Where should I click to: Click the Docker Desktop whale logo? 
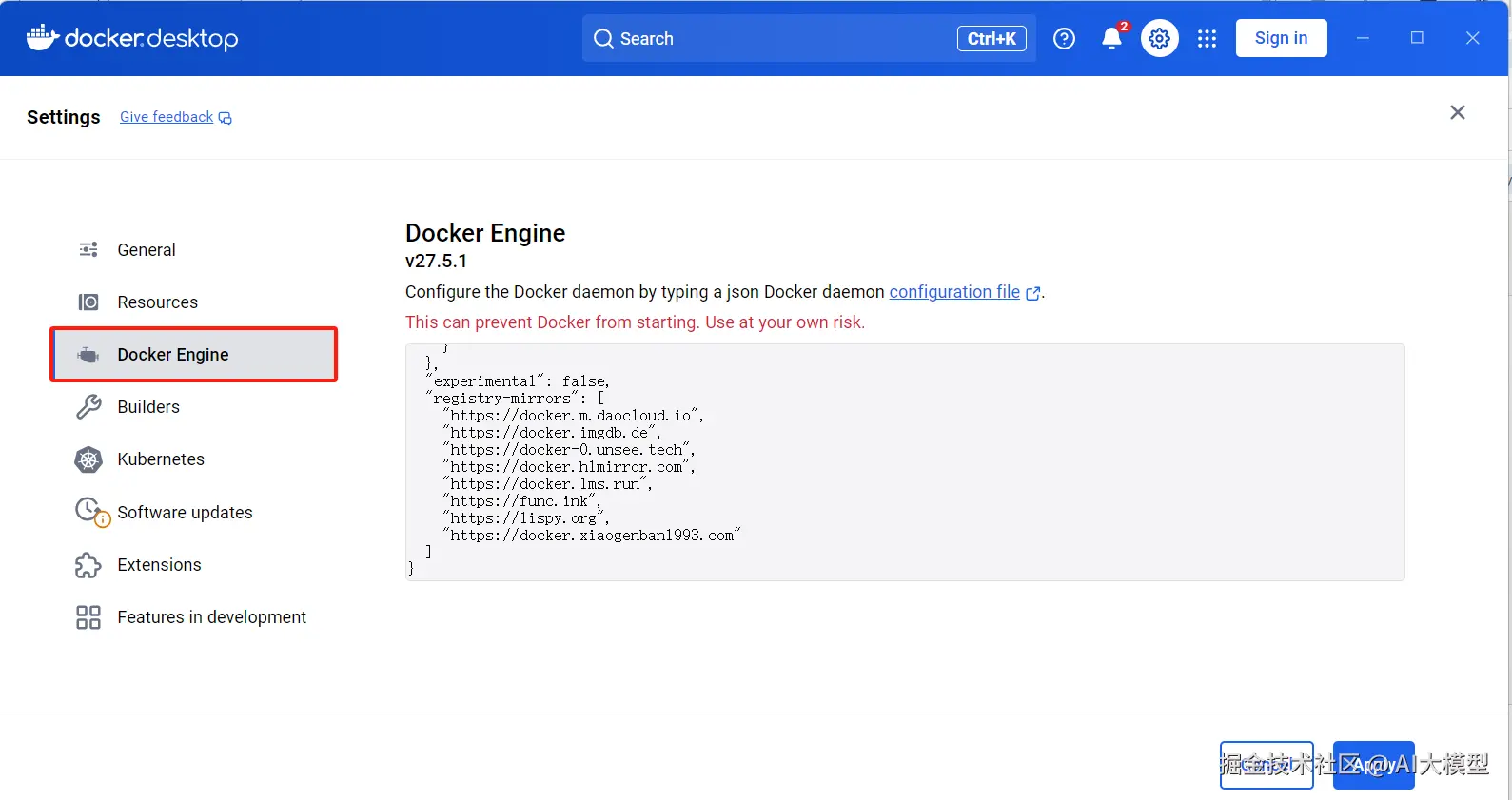(43, 37)
